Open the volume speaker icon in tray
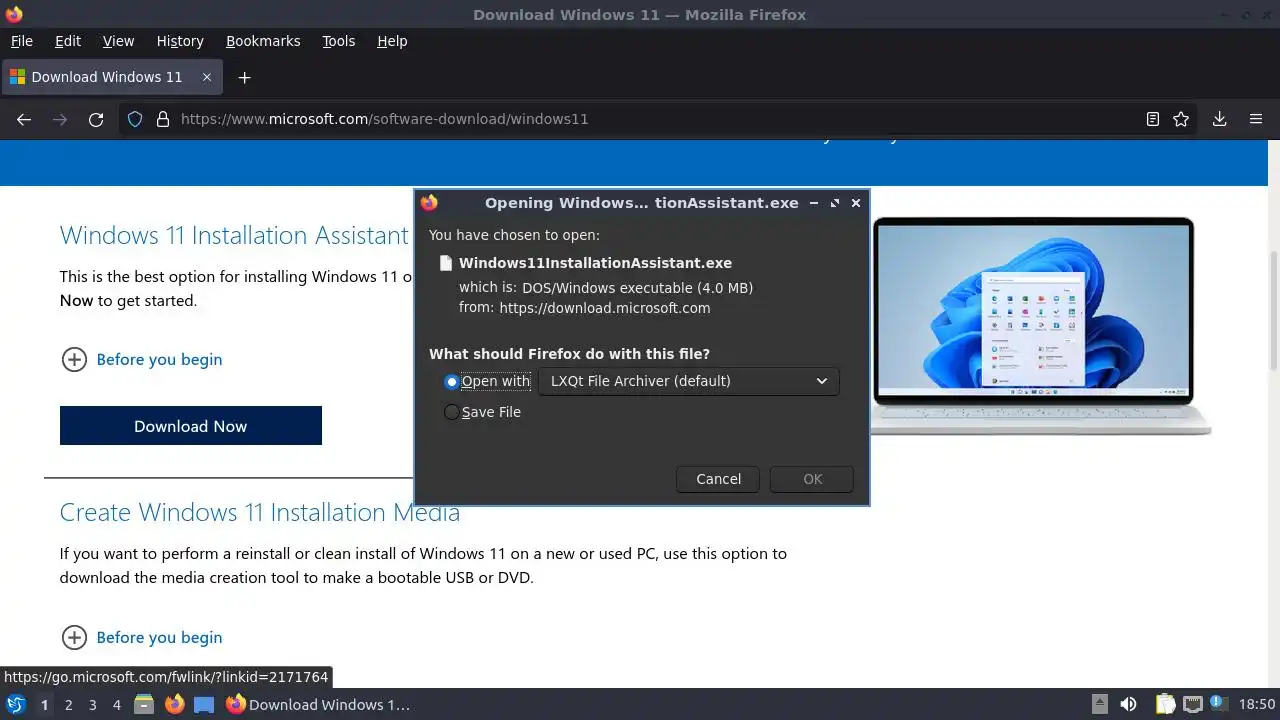 point(1128,705)
